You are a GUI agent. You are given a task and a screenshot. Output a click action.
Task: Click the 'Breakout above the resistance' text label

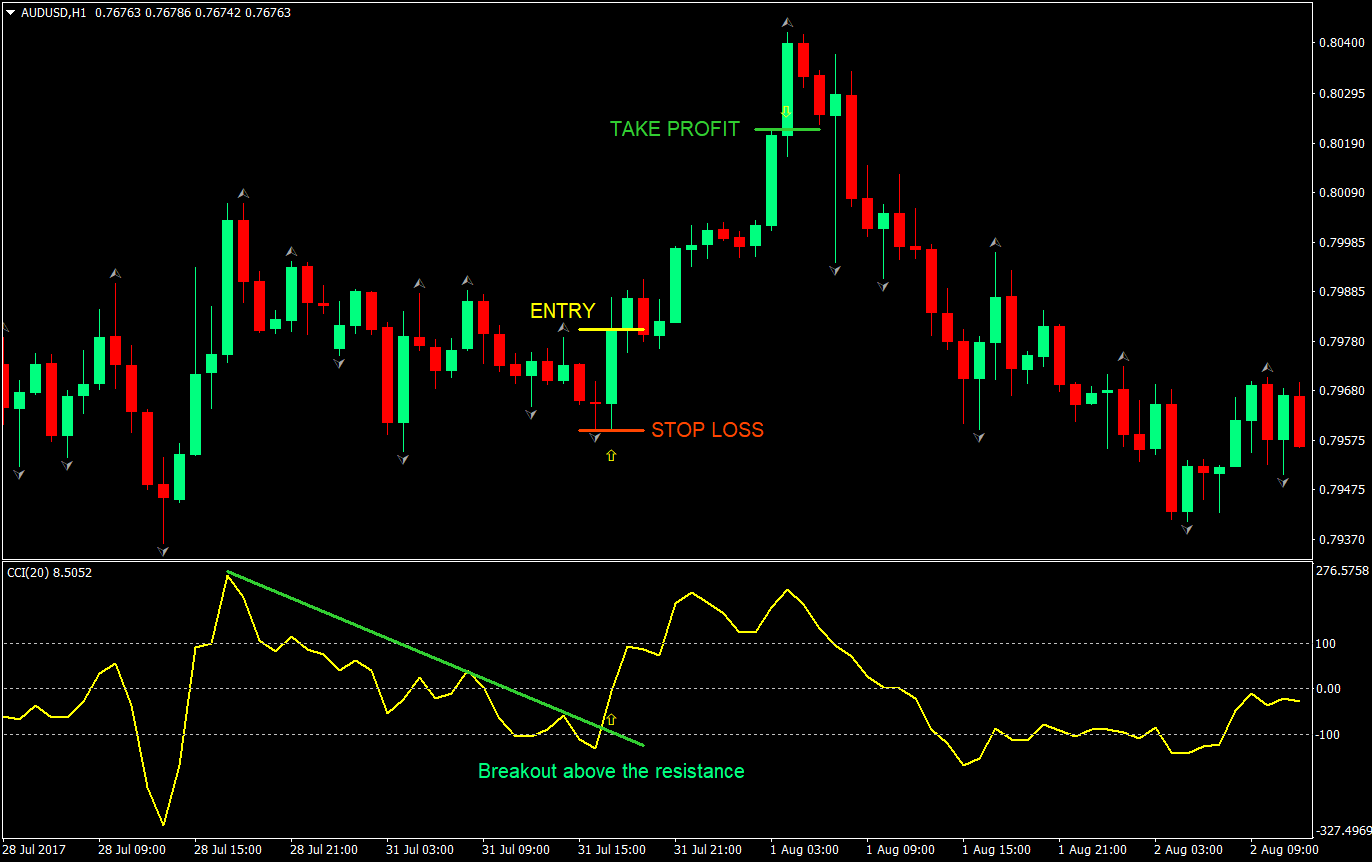point(611,771)
